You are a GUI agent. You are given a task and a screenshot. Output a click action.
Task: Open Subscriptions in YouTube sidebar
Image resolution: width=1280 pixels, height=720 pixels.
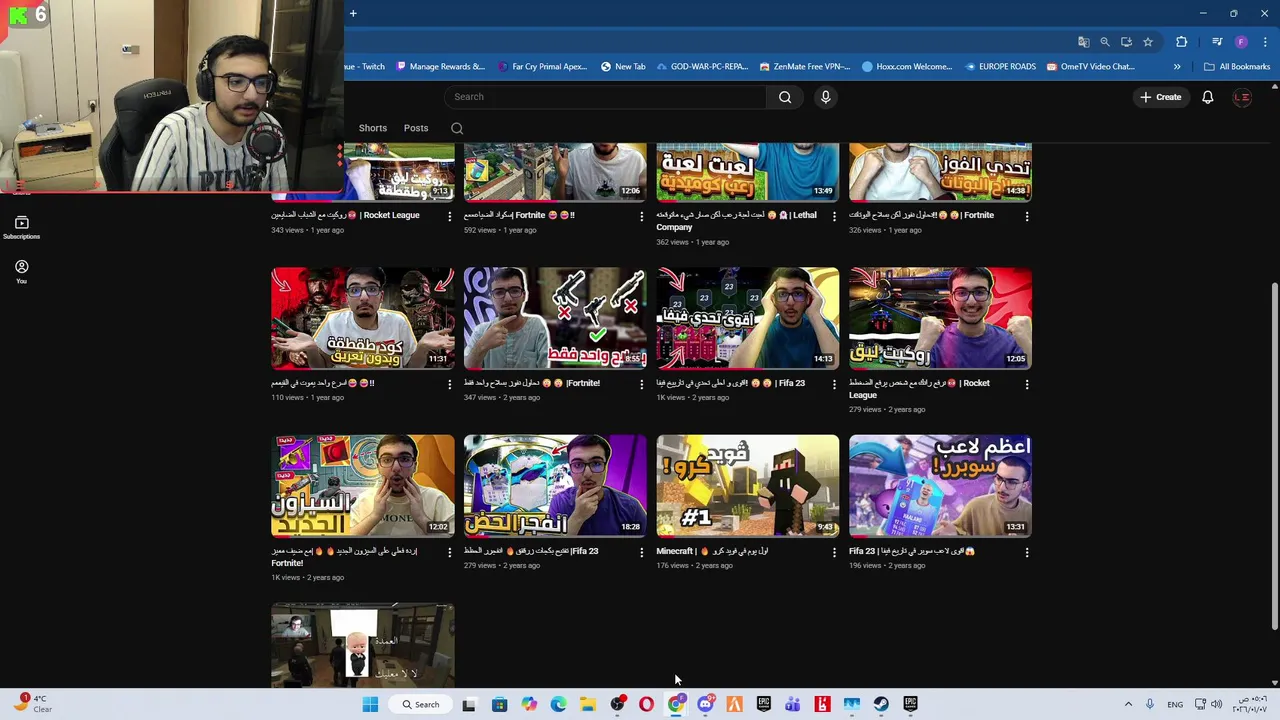click(x=21, y=228)
